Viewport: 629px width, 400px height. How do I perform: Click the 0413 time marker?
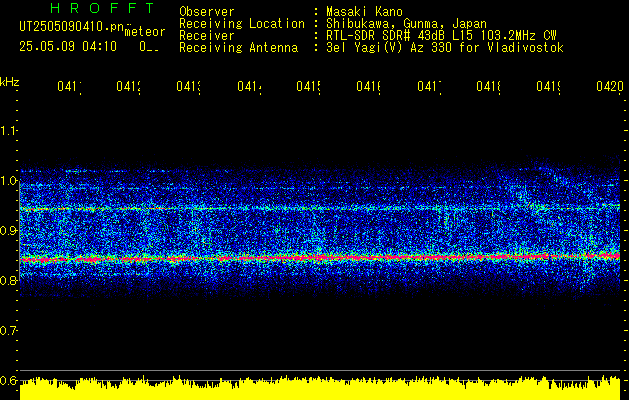(189, 86)
